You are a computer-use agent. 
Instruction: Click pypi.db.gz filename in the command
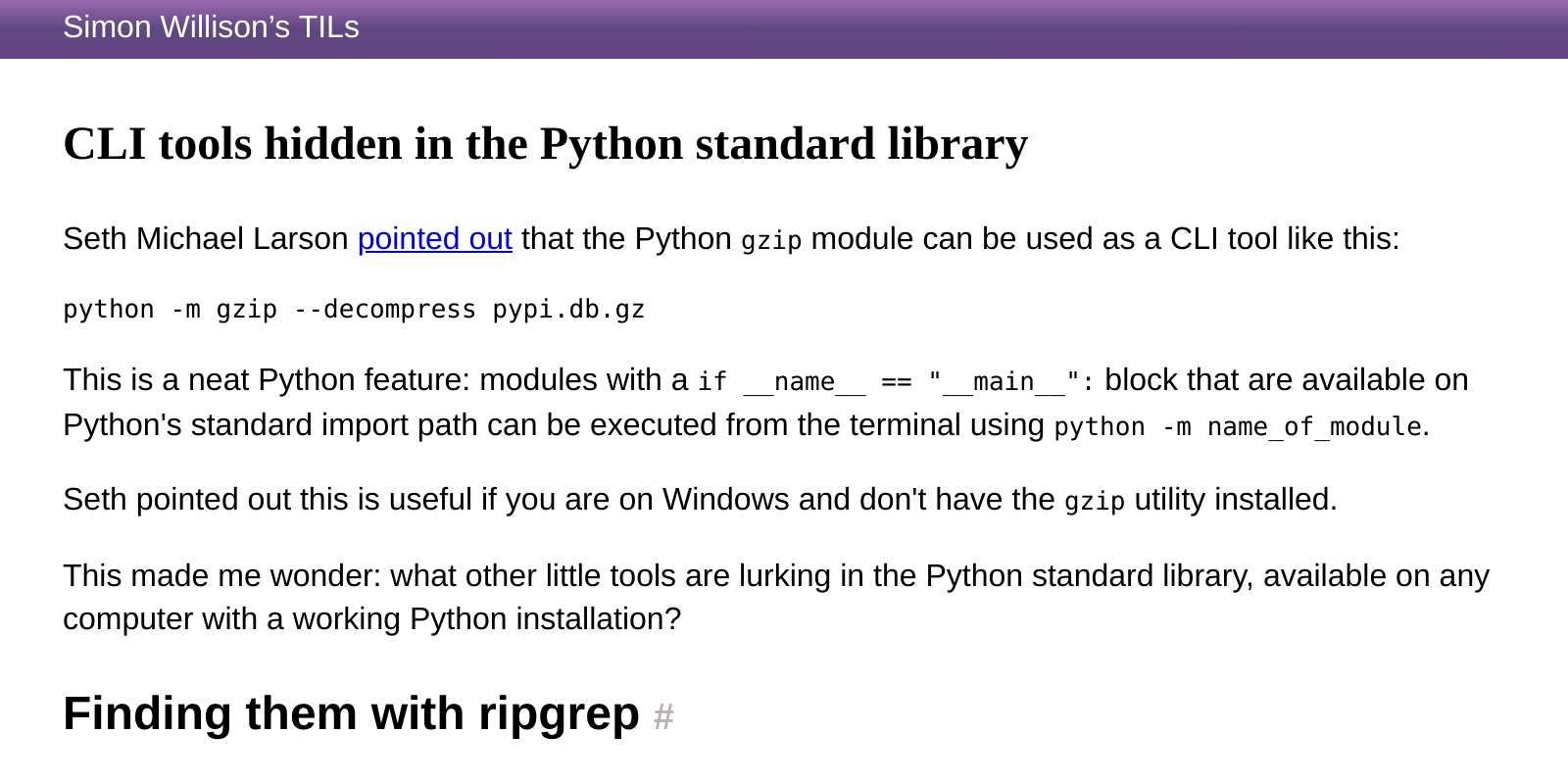click(568, 310)
